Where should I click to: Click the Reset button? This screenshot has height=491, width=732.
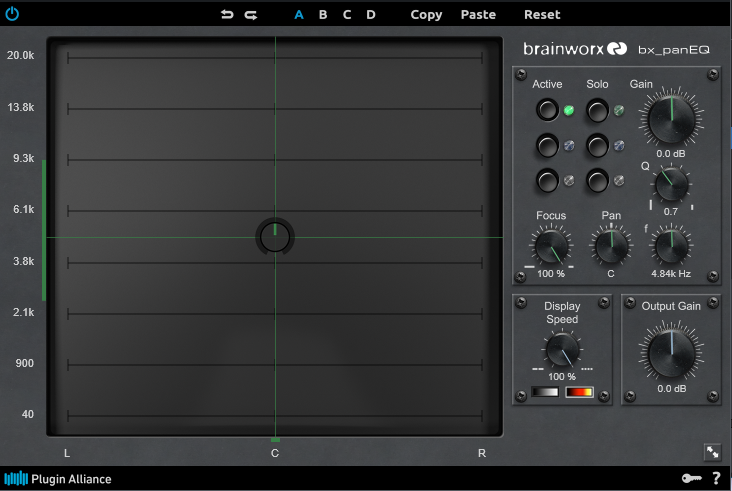[542, 15]
